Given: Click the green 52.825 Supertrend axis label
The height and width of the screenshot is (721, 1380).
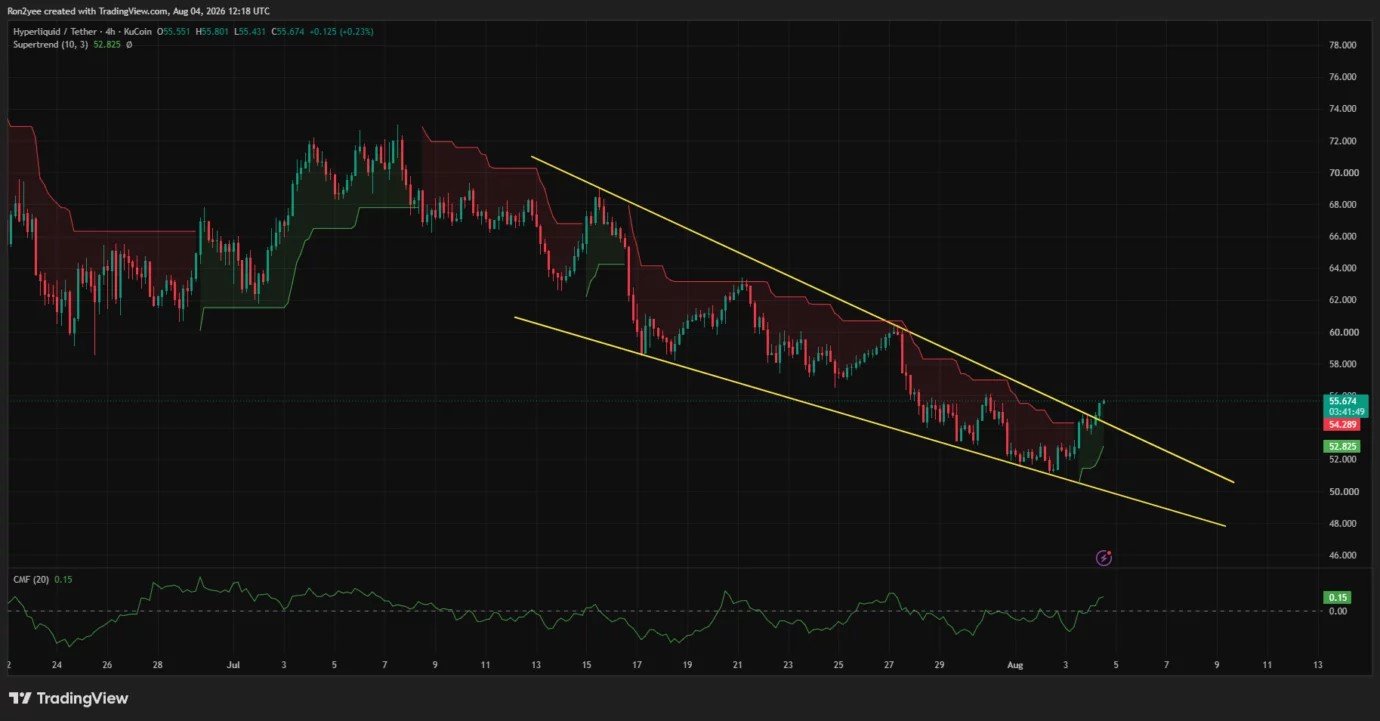Looking at the screenshot, I should tap(1342, 446).
